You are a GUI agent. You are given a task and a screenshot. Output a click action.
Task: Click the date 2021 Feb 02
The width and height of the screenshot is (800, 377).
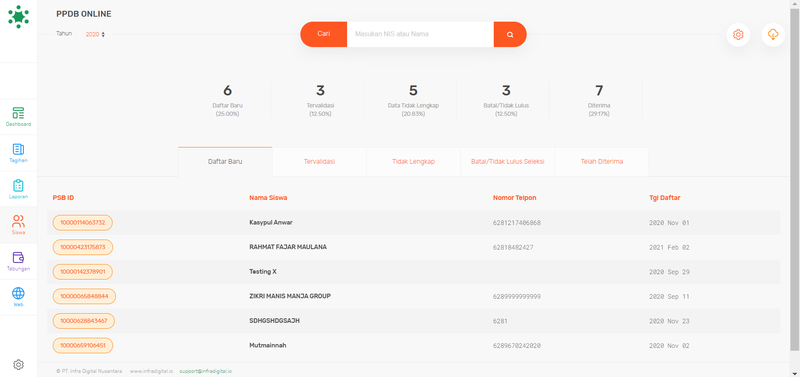(x=669, y=247)
